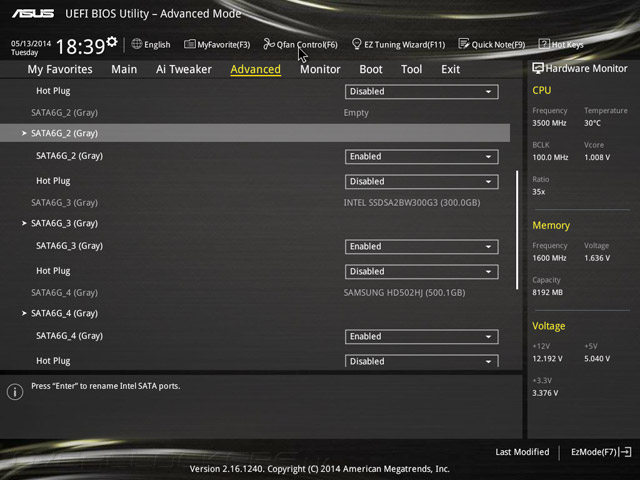Click the Hardware Monitor display icon
This screenshot has height=480, width=640.
538,68
